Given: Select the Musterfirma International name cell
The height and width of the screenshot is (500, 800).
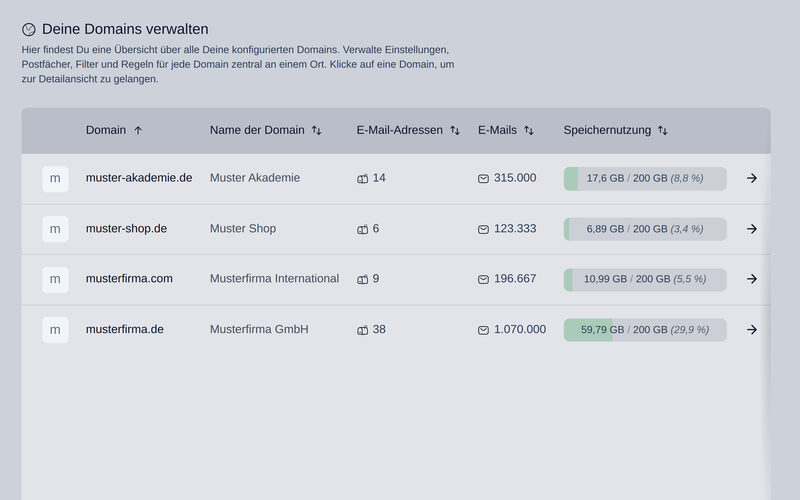Looking at the screenshot, I should [x=274, y=279].
